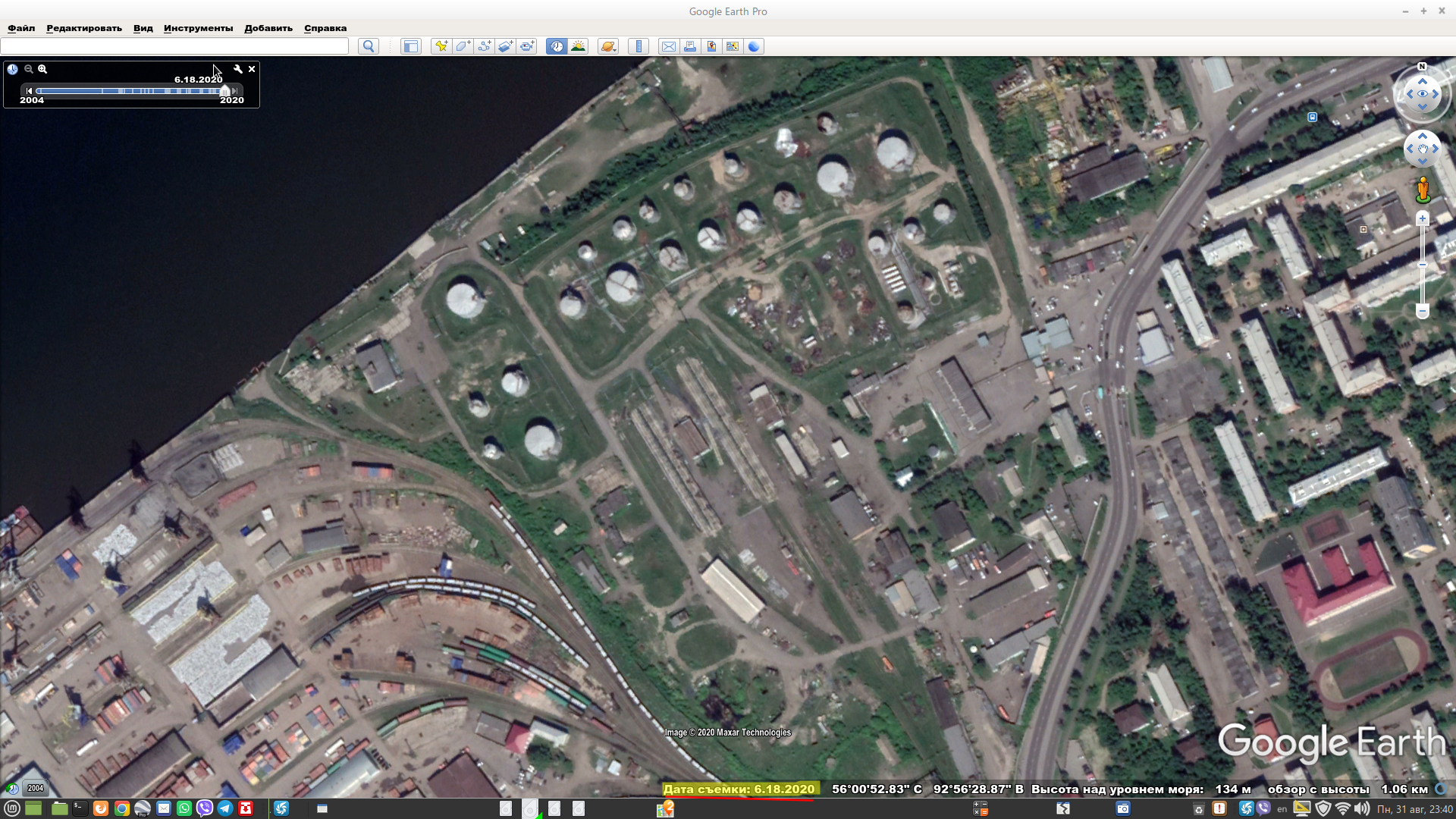Click the Add Image Overlay icon
Screen dimensions: 1456x819
click(505, 46)
